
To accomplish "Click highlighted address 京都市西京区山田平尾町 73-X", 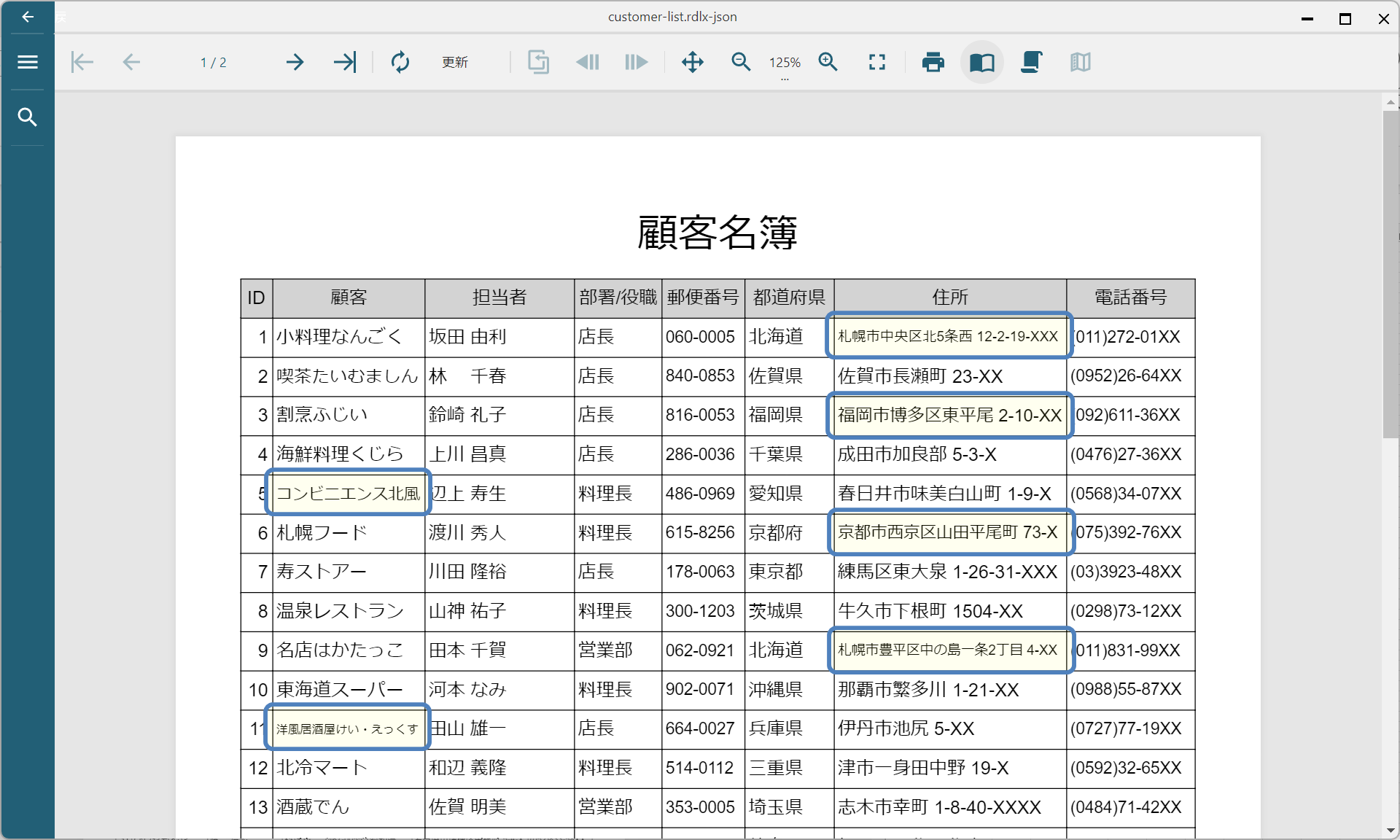I will point(949,532).
